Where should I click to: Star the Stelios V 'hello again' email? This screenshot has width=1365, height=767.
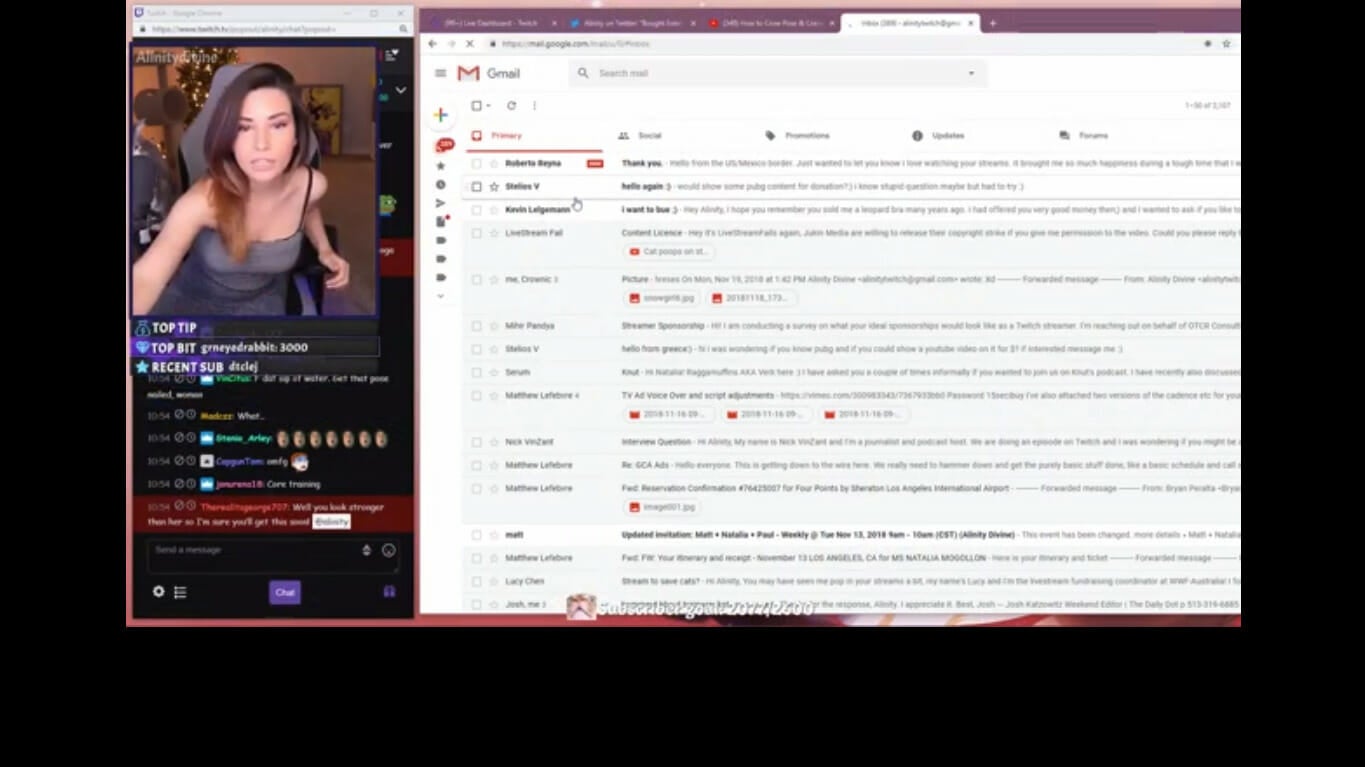coord(494,186)
